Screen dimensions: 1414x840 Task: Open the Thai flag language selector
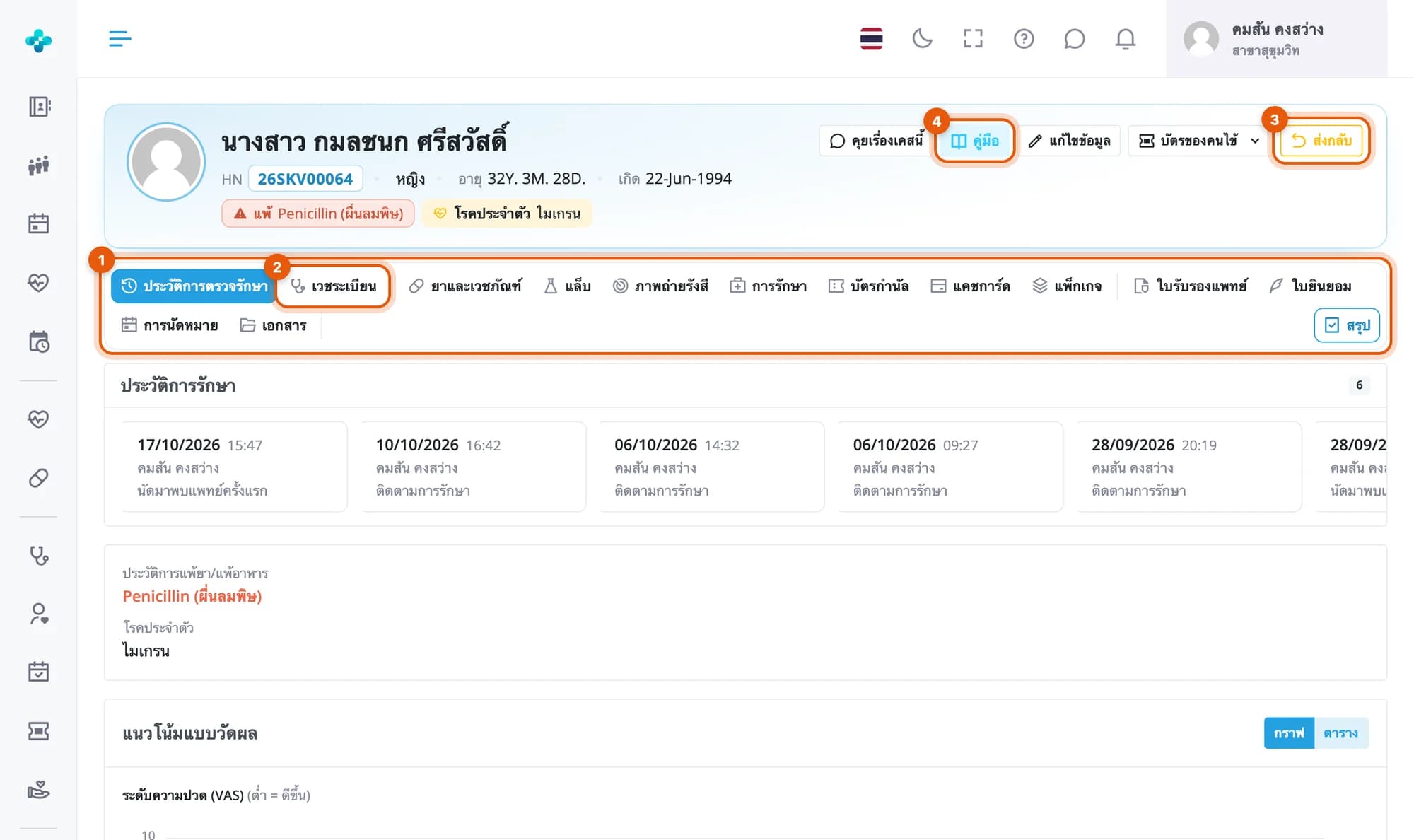point(871,39)
